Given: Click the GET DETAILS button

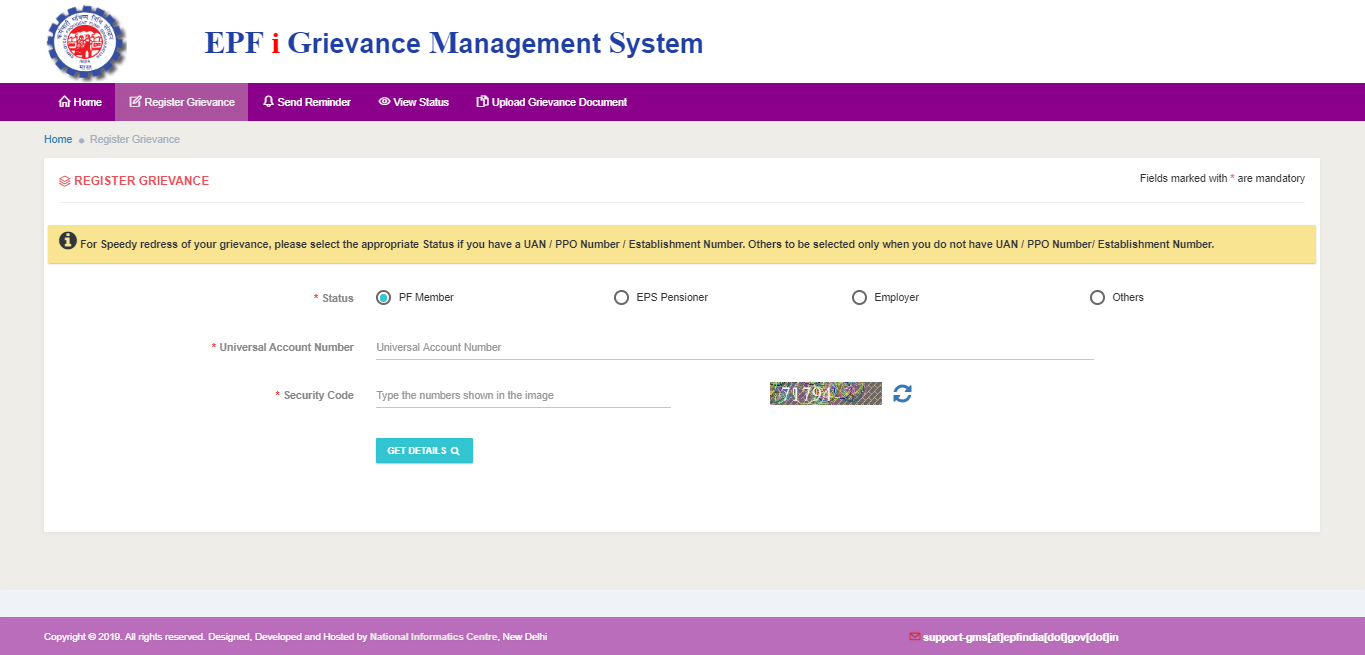Looking at the screenshot, I should tap(424, 451).
